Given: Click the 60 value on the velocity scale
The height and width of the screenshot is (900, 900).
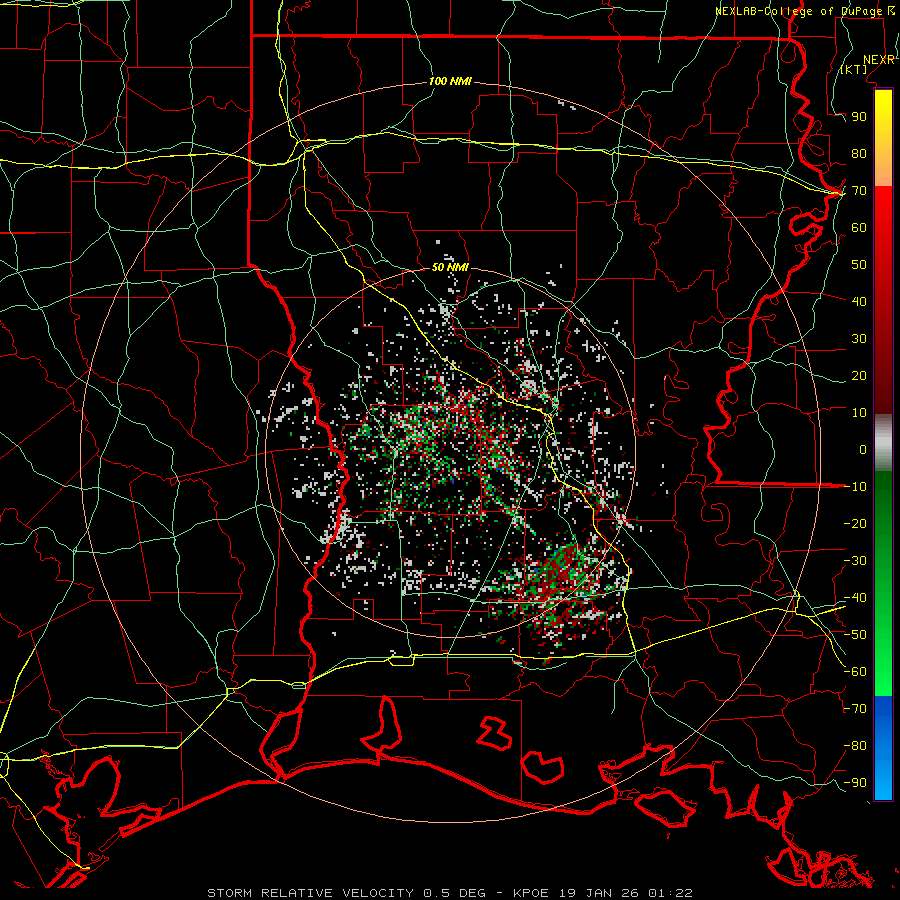Looking at the screenshot, I should (x=859, y=228).
